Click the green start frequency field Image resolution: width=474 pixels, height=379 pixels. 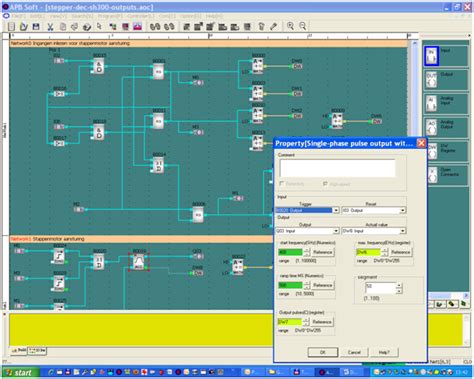[290, 252]
